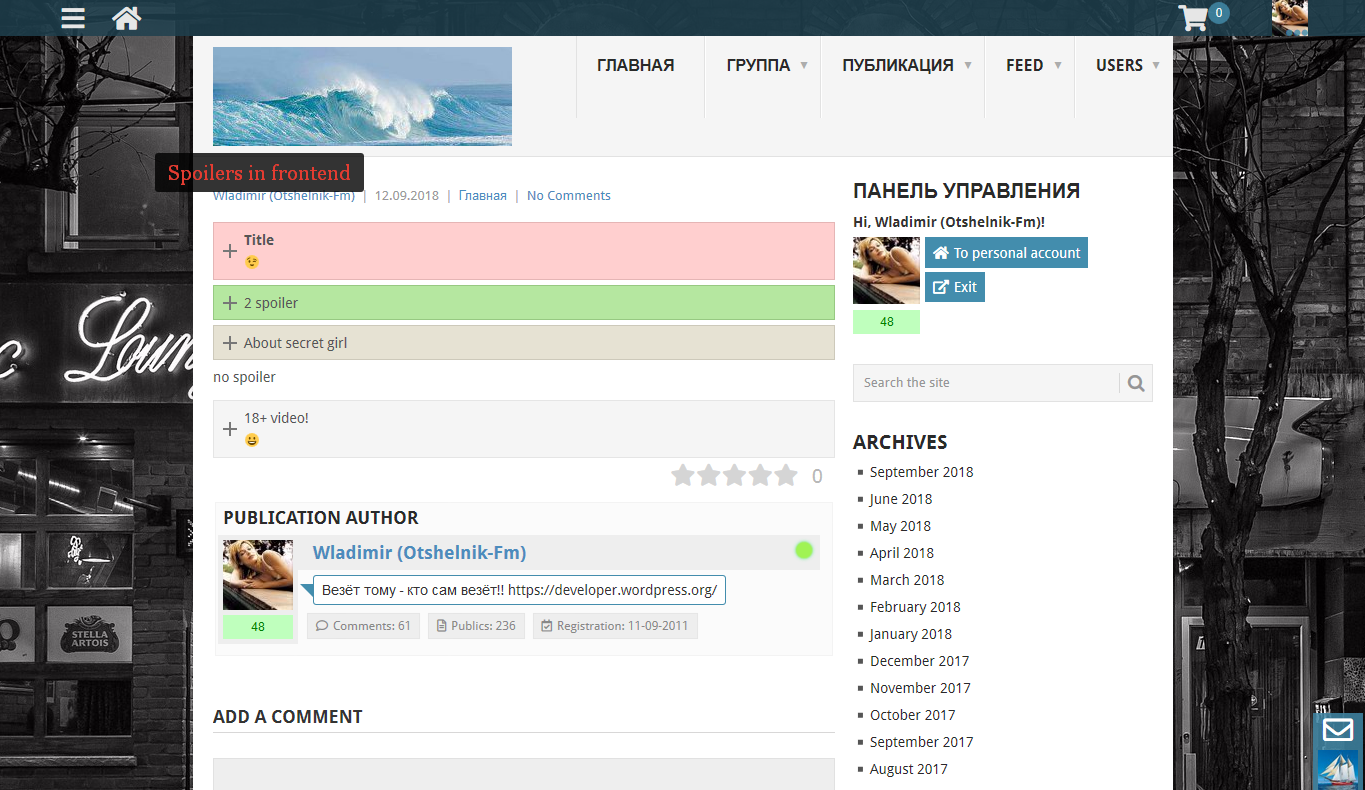The height and width of the screenshot is (790, 1365).
Task: Click the search magnifier icon
Action: (x=1136, y=383)
